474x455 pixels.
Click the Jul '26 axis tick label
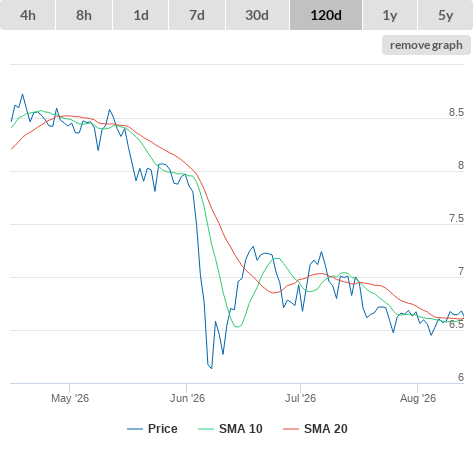click(300, 398)
